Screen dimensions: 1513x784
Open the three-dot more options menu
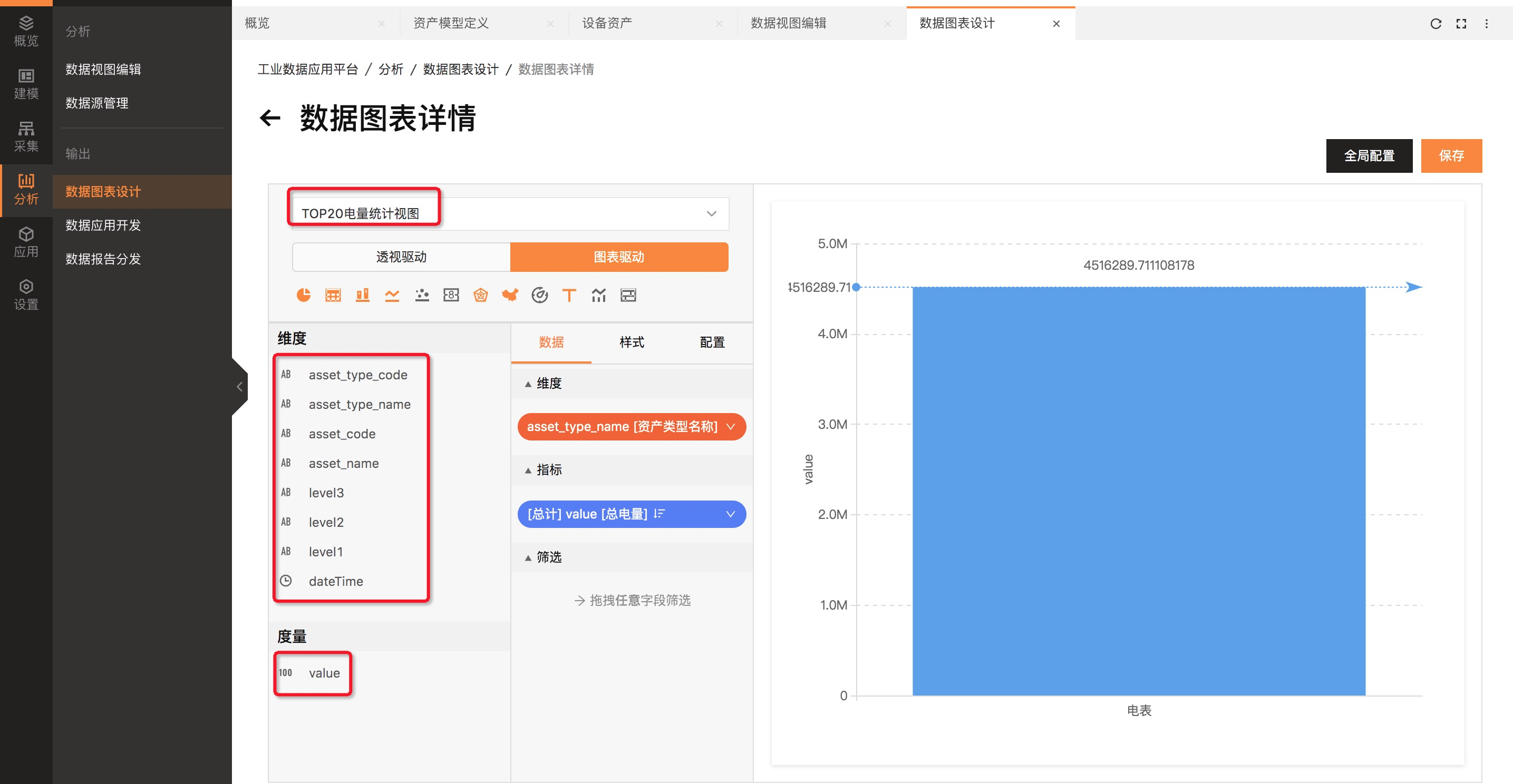coord(1487,24)
